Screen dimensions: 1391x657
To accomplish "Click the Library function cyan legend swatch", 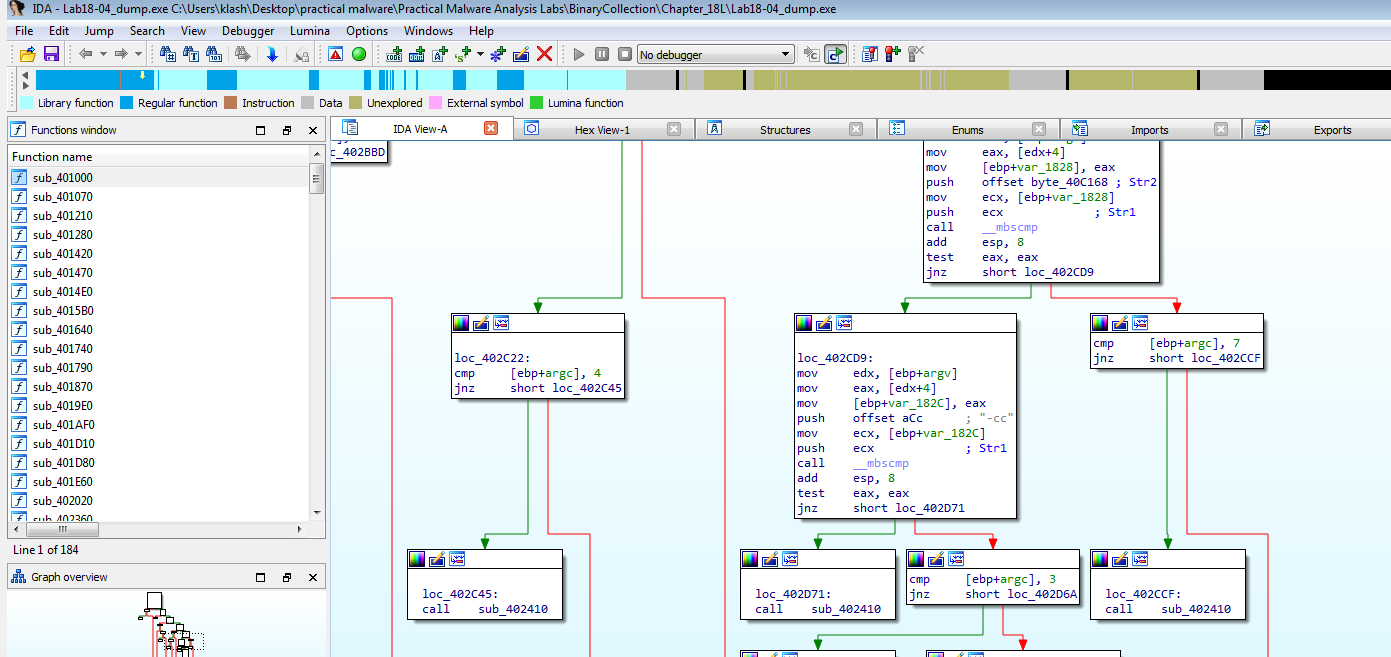I will coord(26,103).
